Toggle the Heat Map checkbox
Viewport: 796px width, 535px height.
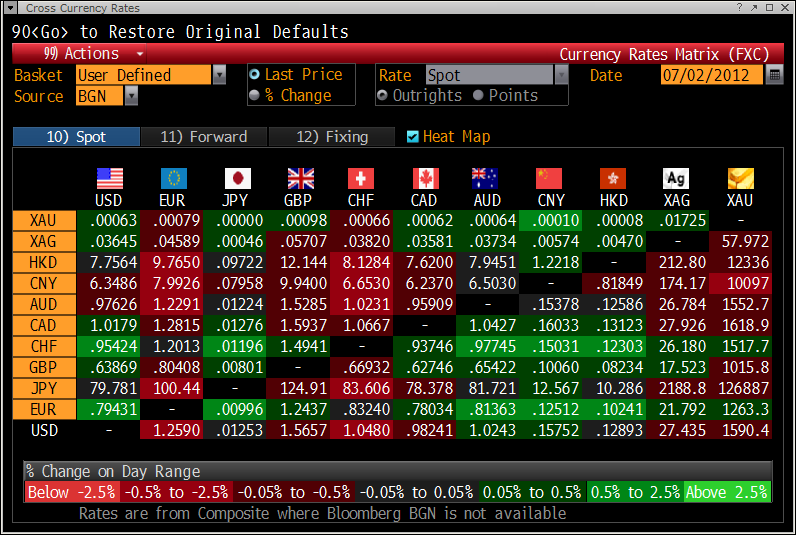(x=414, y=137)
